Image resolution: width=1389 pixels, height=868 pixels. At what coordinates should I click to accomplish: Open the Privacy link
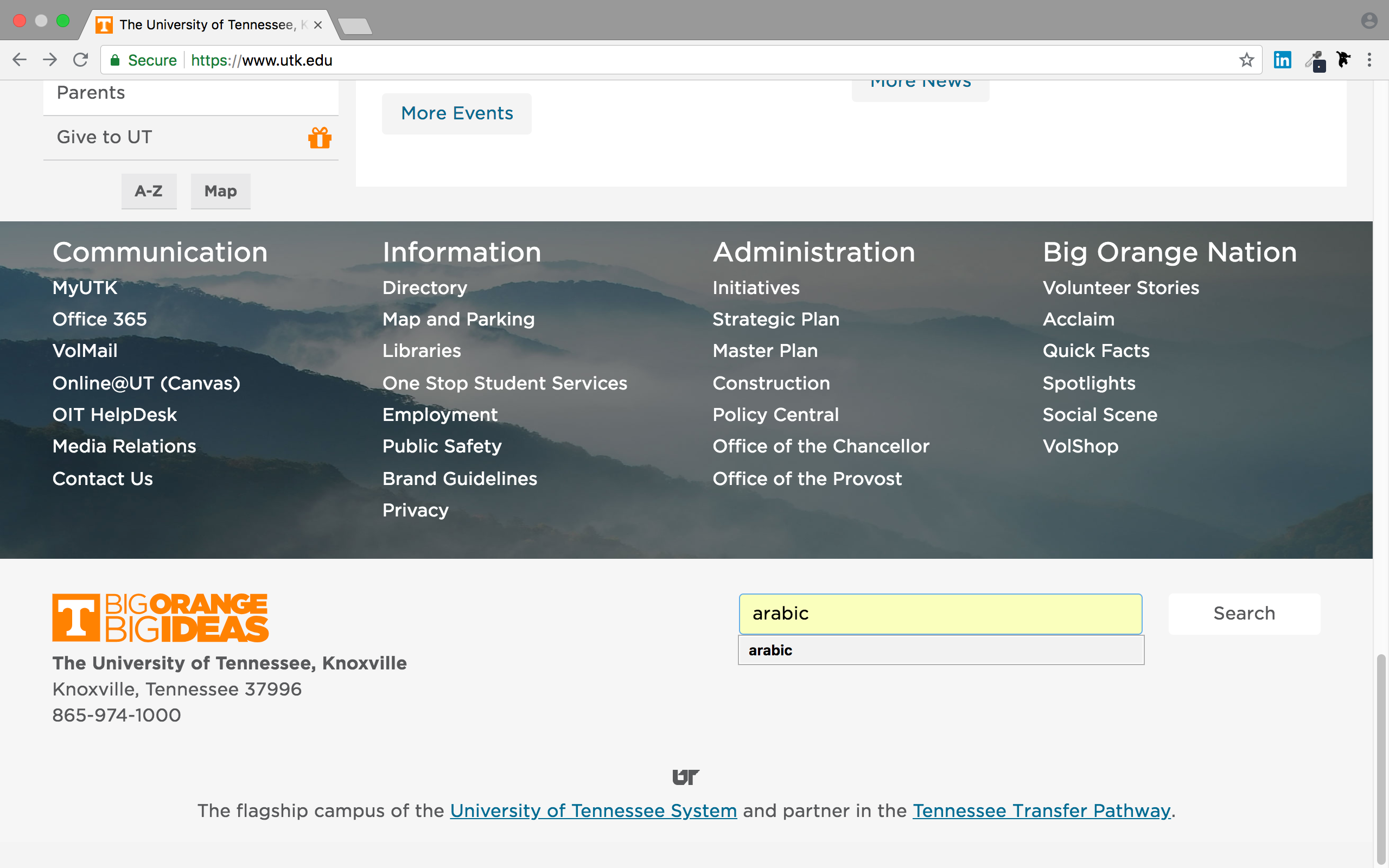[416, 510]
